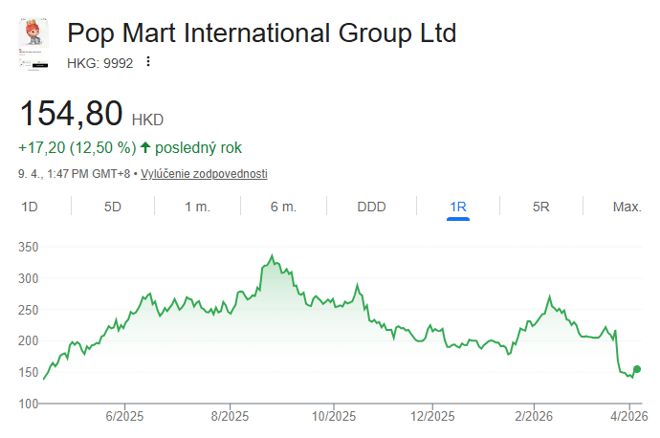View the 5R long-term chart

(x=541, y=207)
